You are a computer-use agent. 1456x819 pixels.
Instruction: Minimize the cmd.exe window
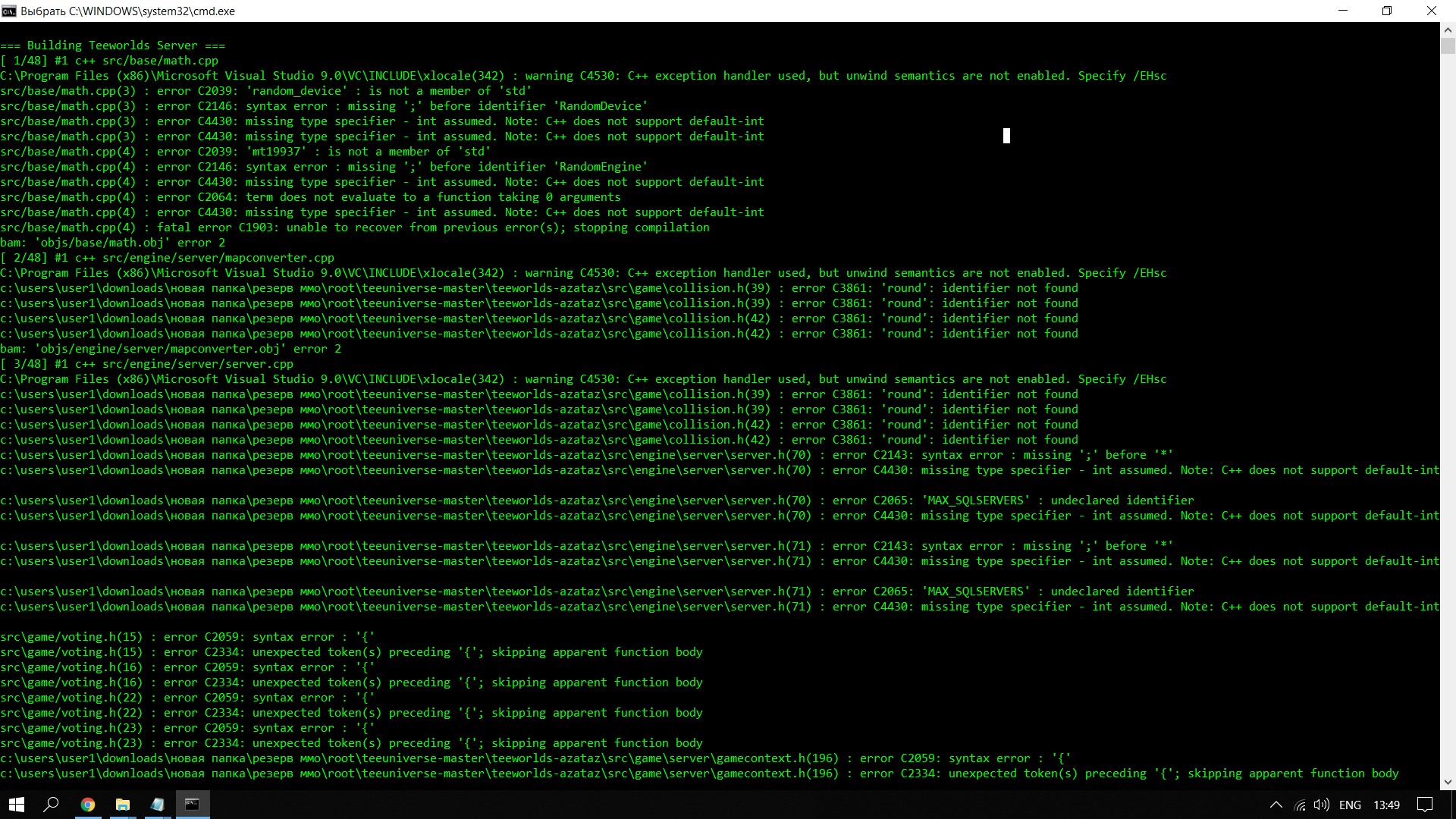1343,11
